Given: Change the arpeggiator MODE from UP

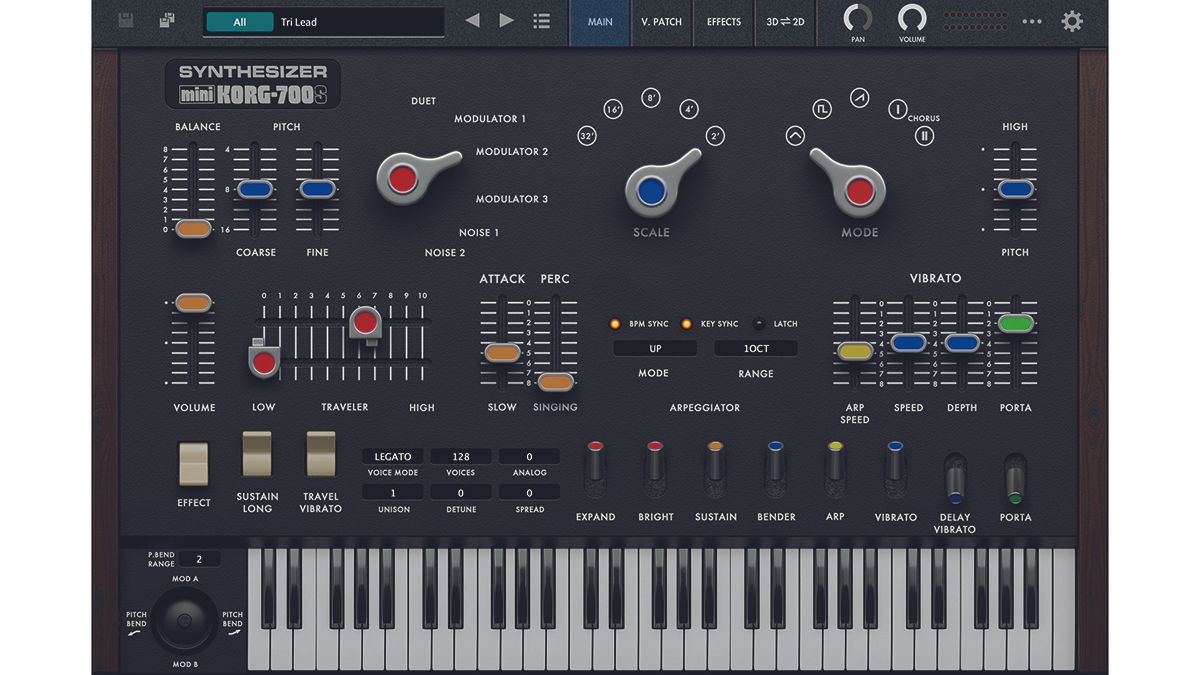Looking at the screenshot, I should pyautogui.click(x=654, y=347).
